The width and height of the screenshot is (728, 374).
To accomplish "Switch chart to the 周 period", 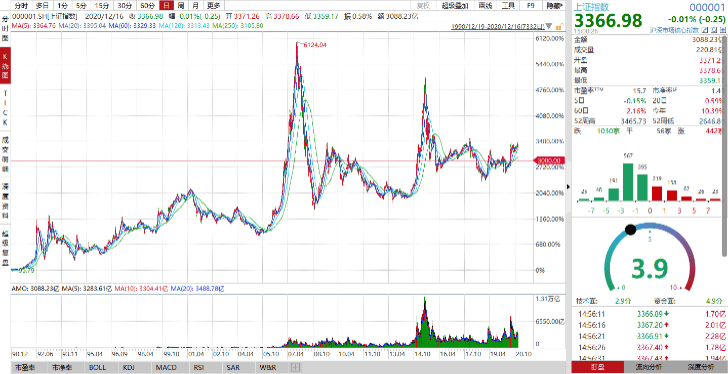I will (181, 6).
